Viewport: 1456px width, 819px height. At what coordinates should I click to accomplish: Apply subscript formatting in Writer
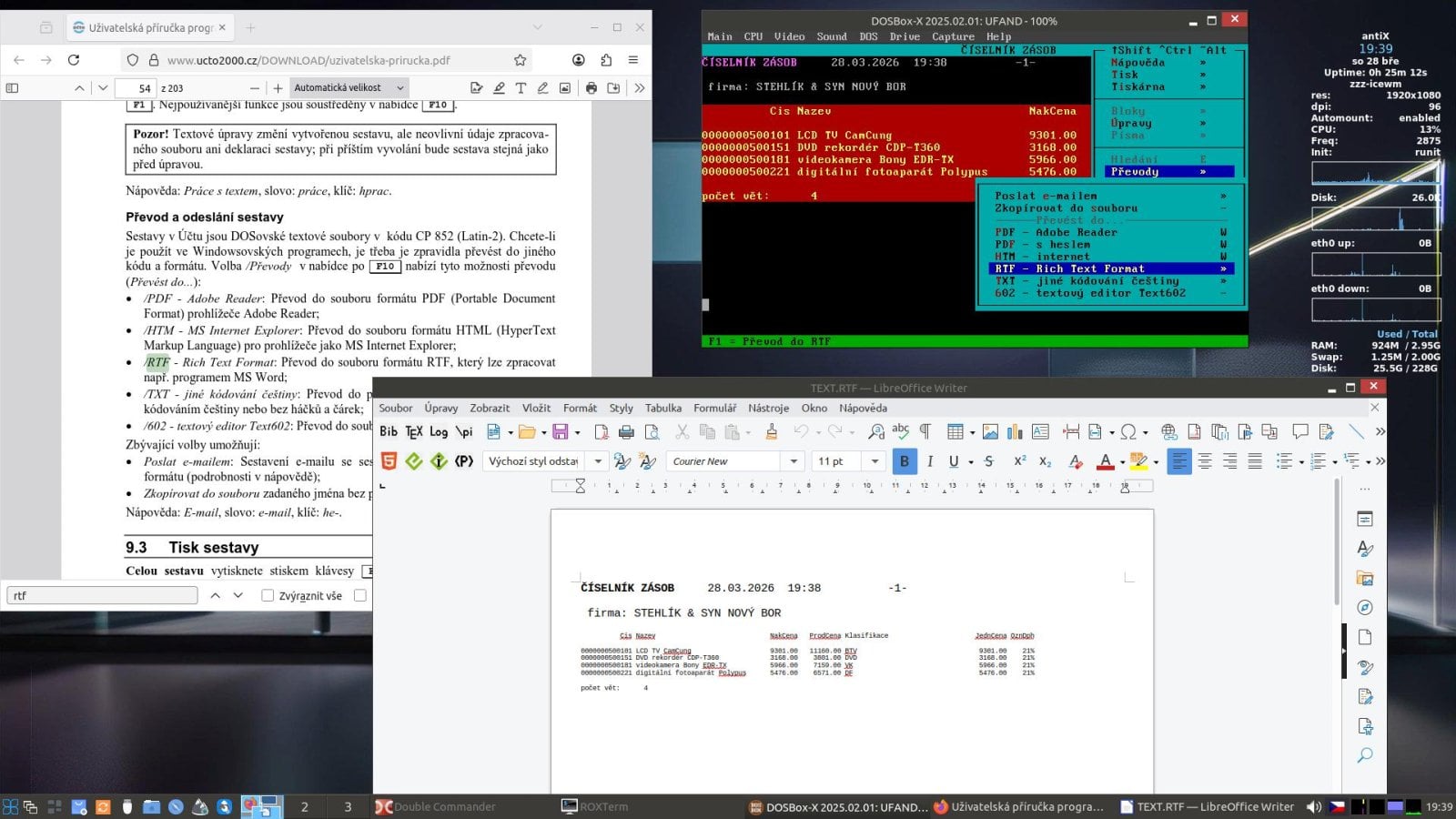click(1045, 461)
